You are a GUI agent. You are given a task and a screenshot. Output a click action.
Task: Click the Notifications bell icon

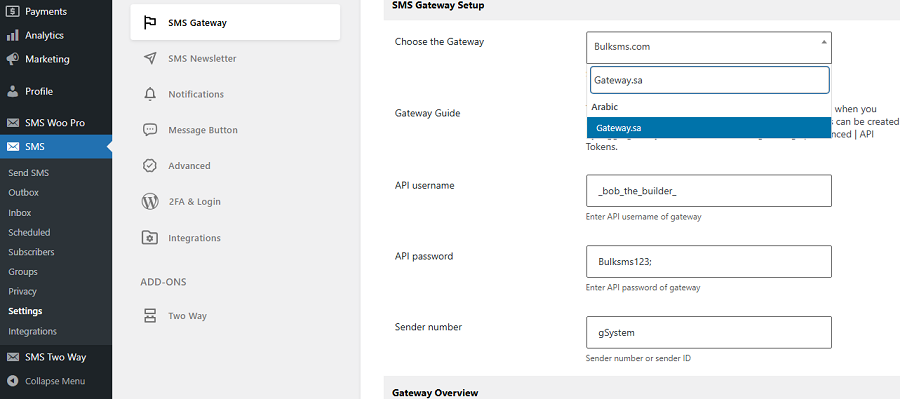150,94
